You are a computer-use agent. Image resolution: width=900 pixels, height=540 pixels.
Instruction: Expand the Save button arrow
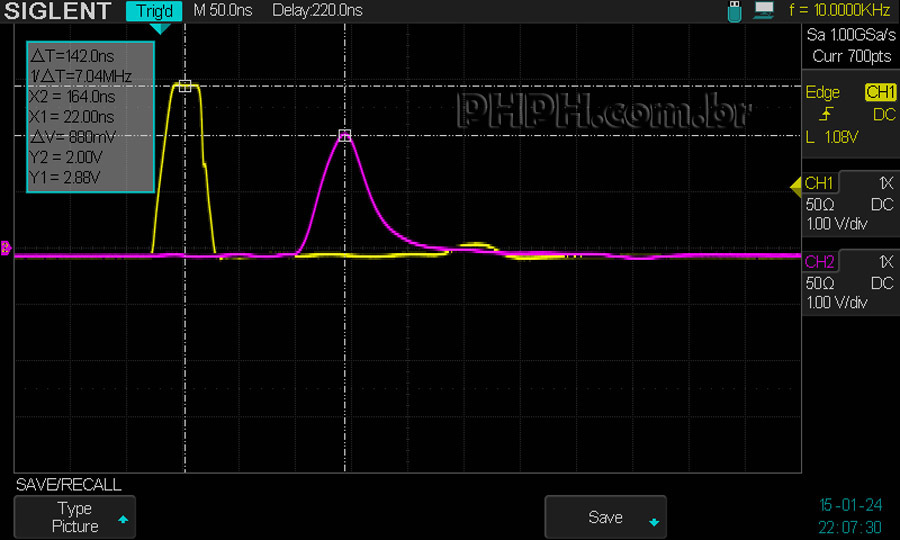[x=654, y=521]
